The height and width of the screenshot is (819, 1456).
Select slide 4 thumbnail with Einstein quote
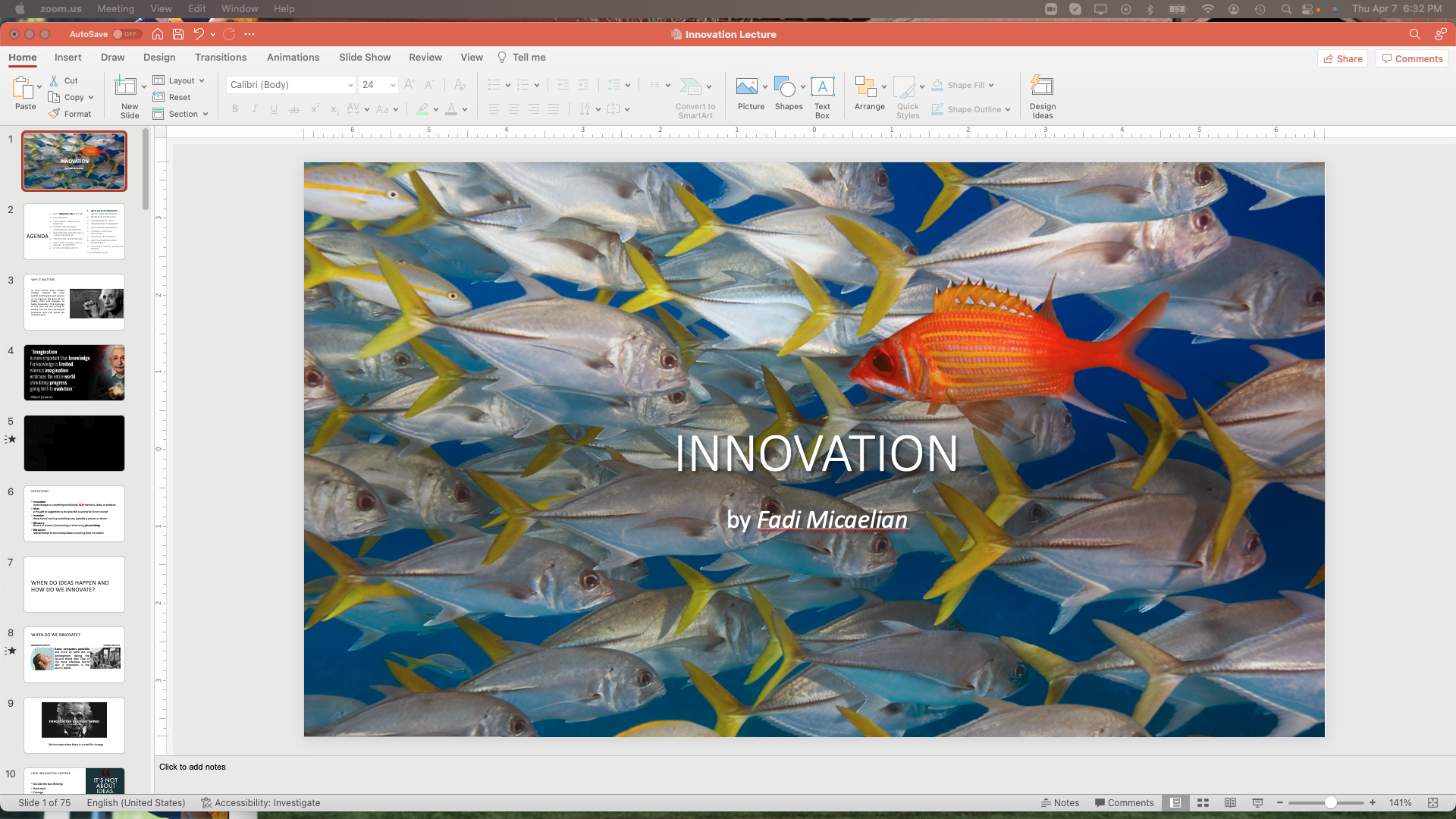pos(74,372)
